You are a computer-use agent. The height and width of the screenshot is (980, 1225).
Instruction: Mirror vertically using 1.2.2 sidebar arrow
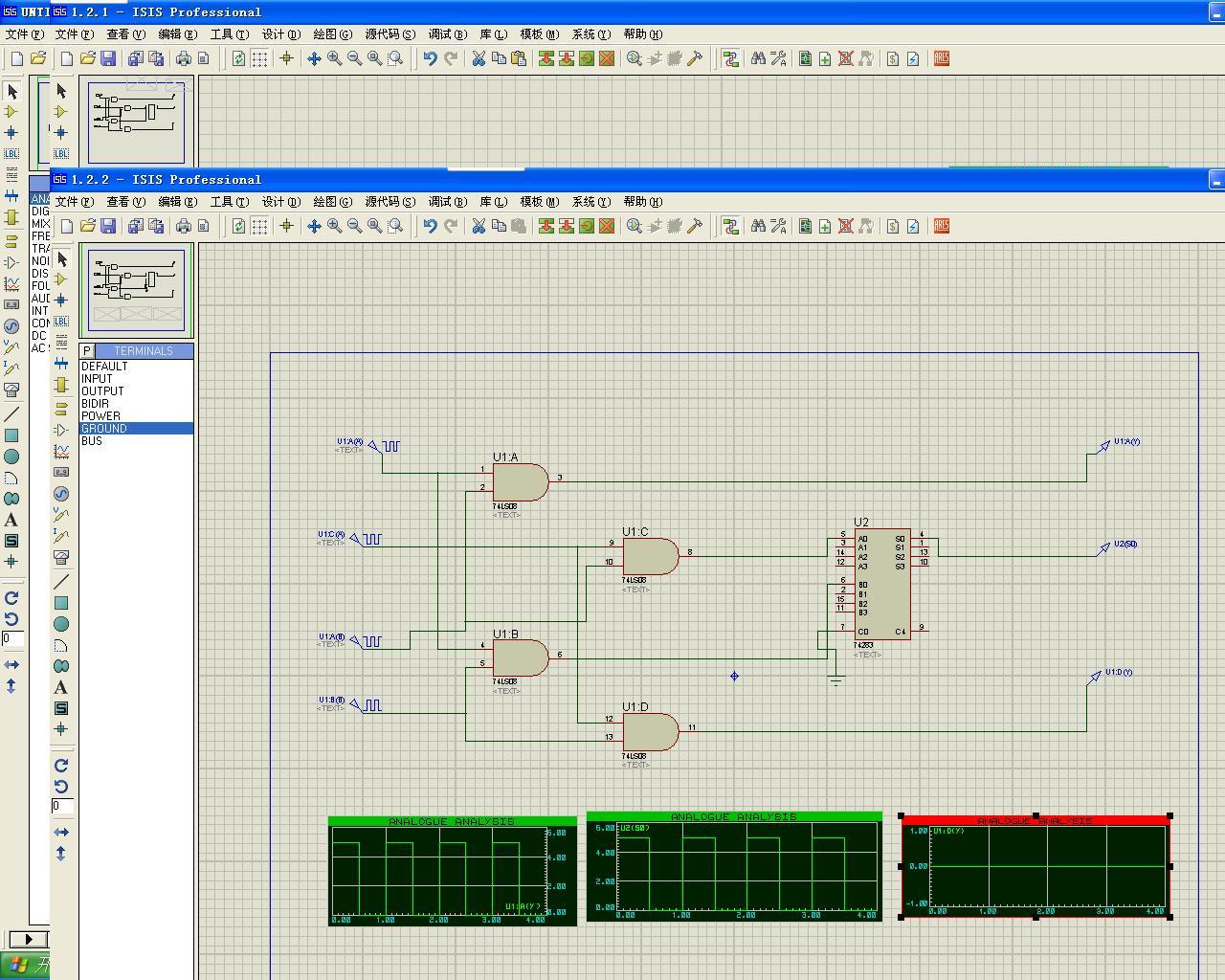(x=61, y=853)
